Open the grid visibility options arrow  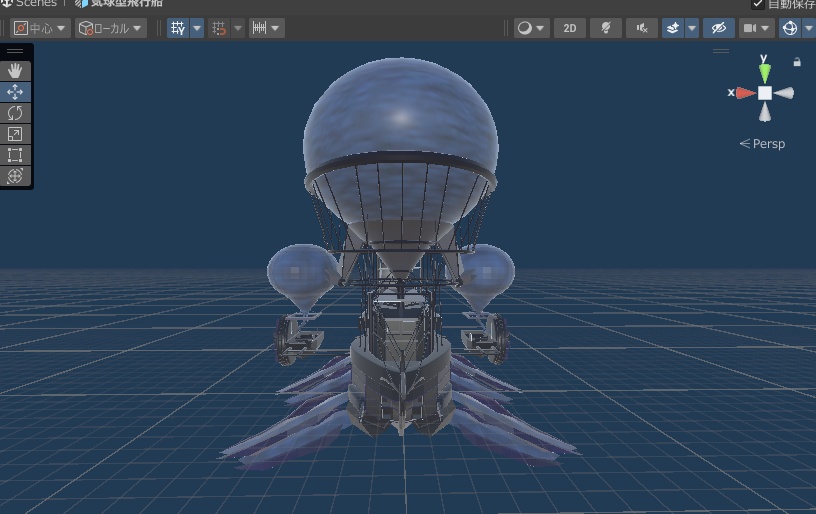pyautogui.click(x=197, y=28)
